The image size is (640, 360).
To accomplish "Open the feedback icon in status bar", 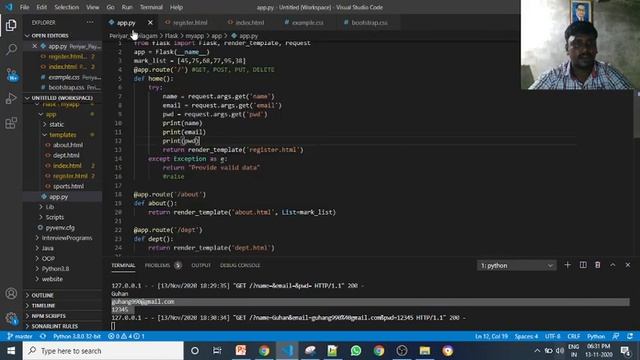I will [x=616, y=336].
